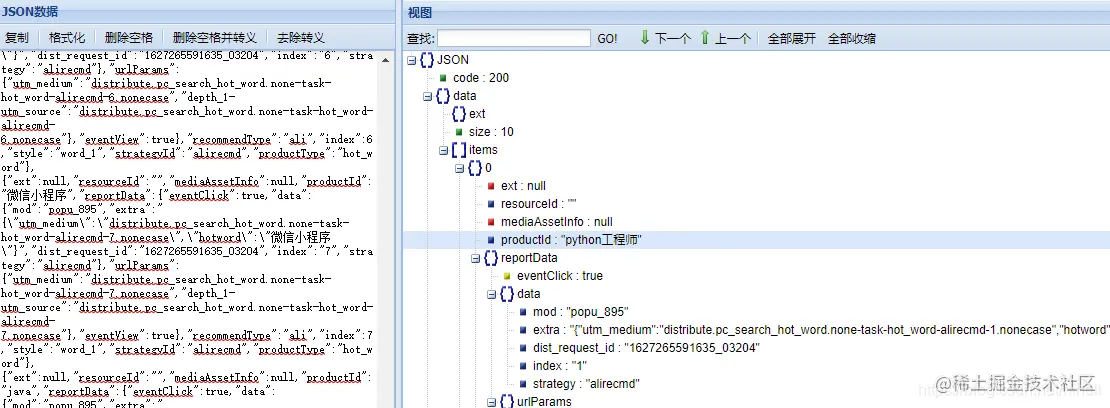The width and height of the screenshot is (1110, 408).
Task: Click the GO! search button
Action: (607, 38)
